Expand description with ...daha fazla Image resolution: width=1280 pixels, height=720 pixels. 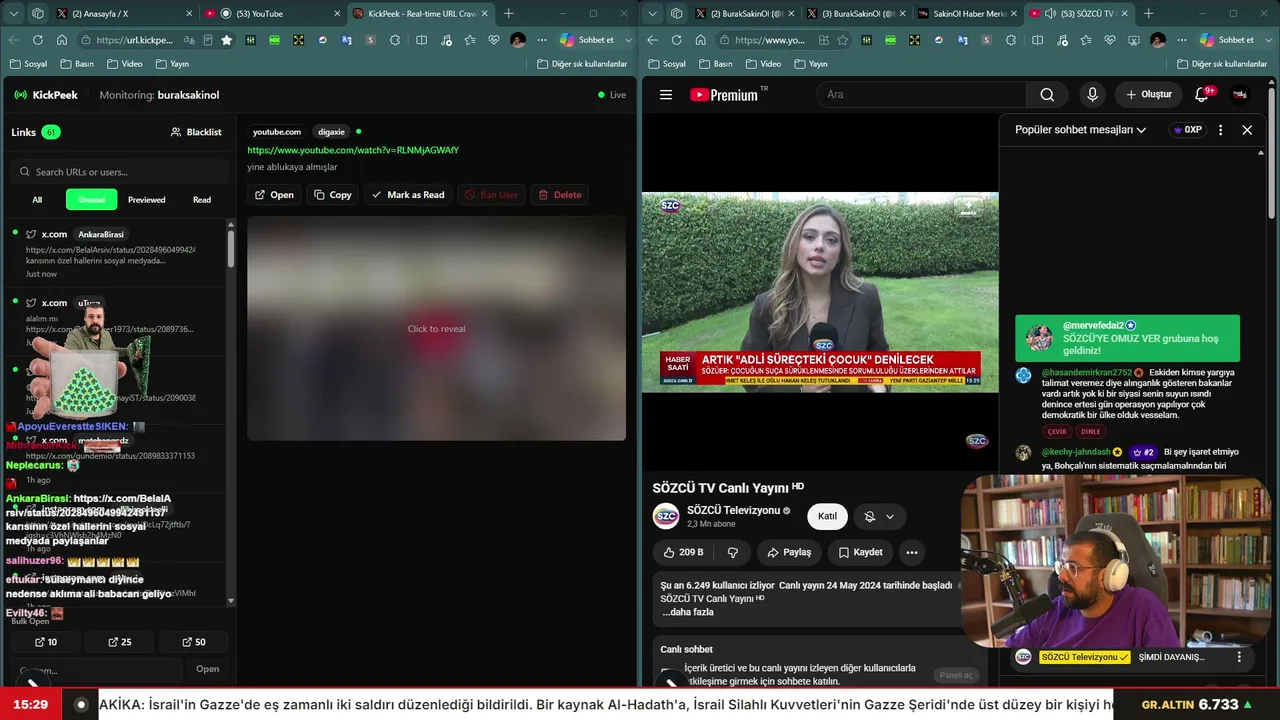pos(688,612)
